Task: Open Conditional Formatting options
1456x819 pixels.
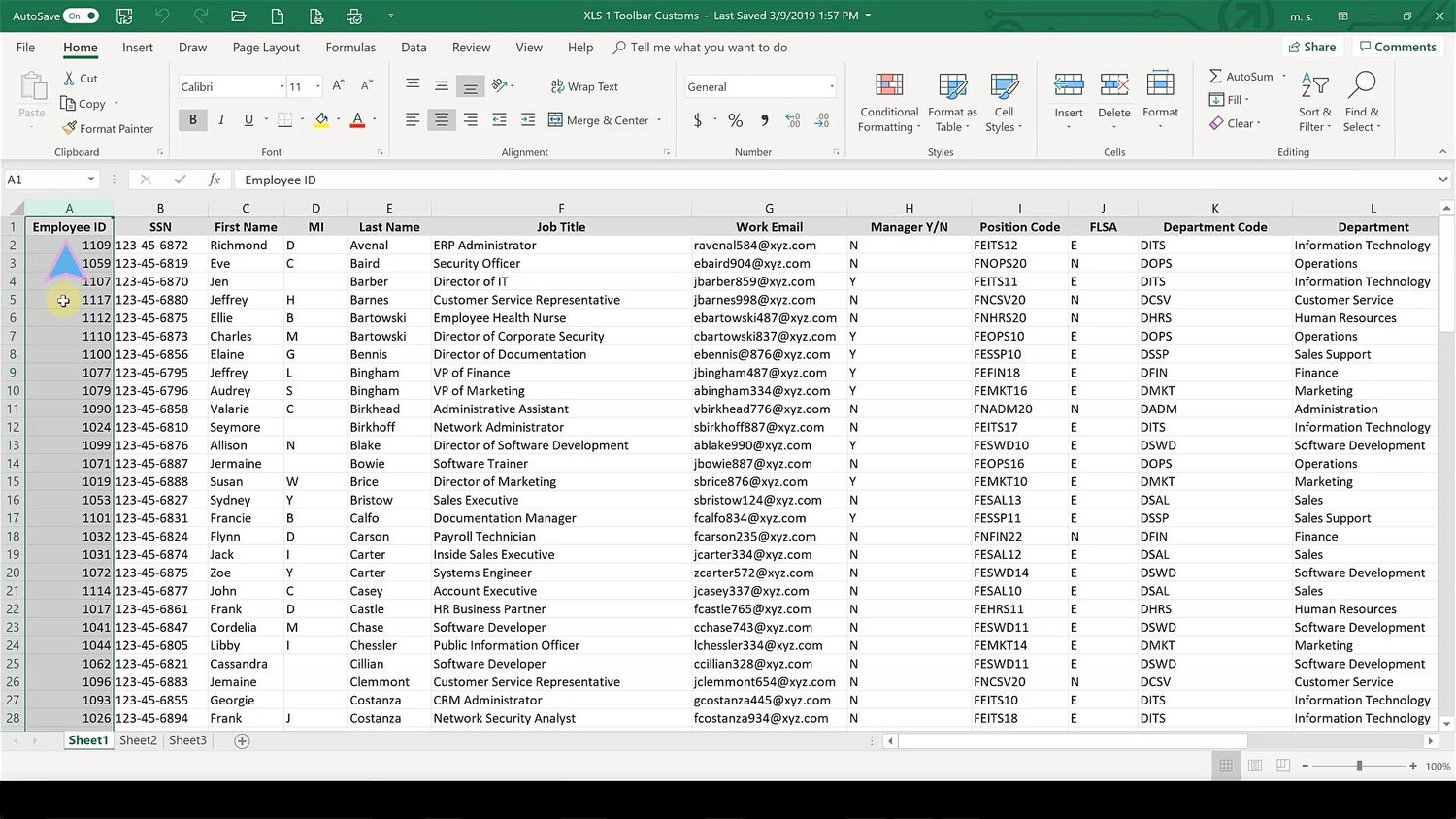Action: click(x=888, y=100)
